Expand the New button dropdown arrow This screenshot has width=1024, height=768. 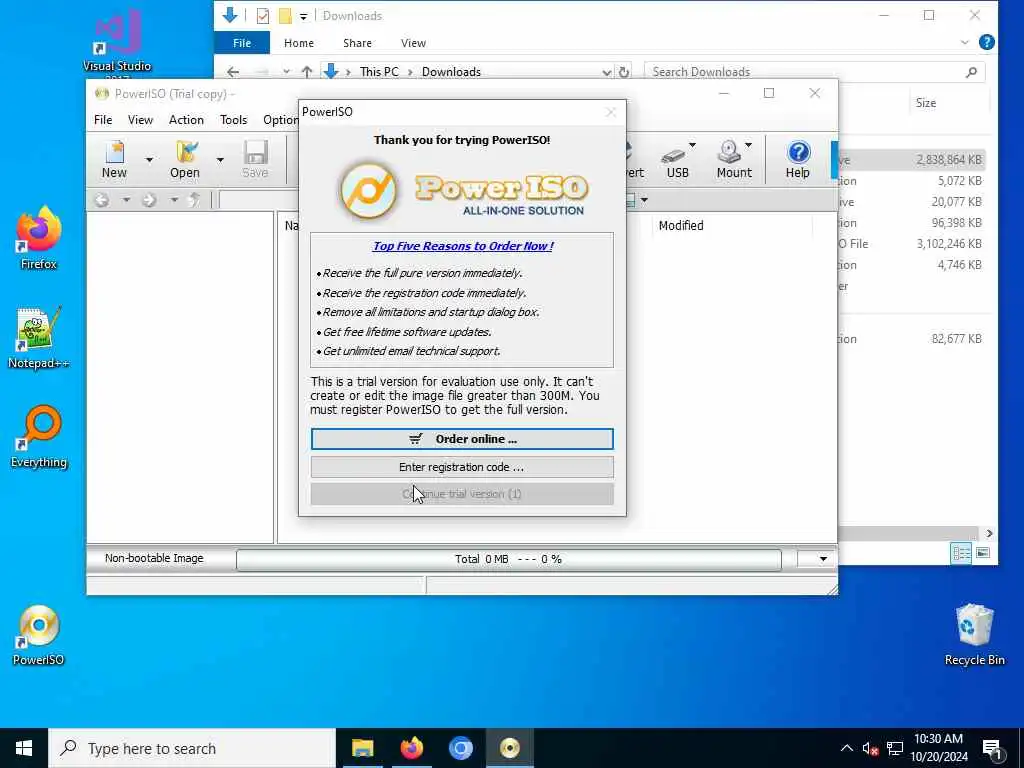coord(149,159)
